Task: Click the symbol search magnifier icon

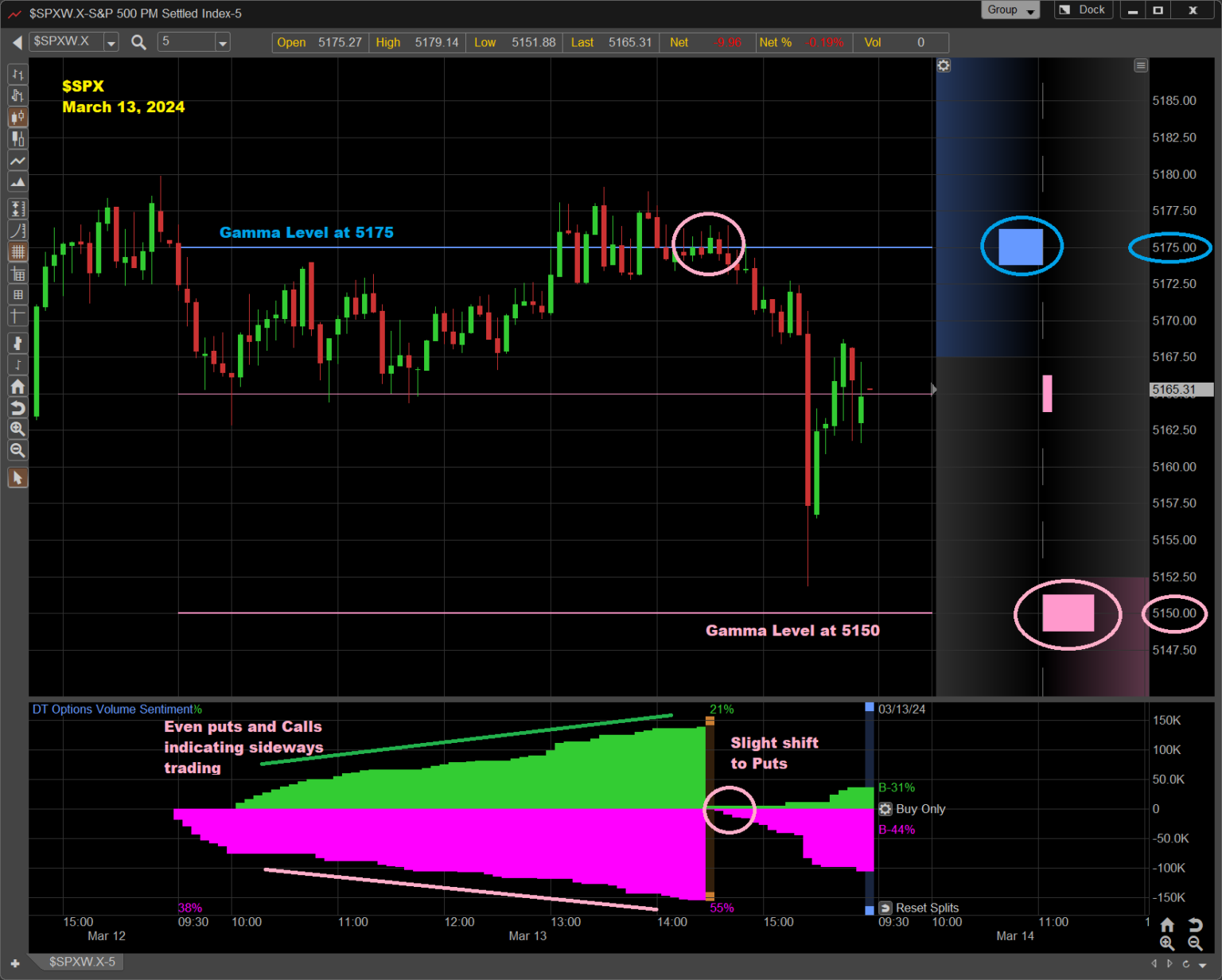Action: click(138, 42)
